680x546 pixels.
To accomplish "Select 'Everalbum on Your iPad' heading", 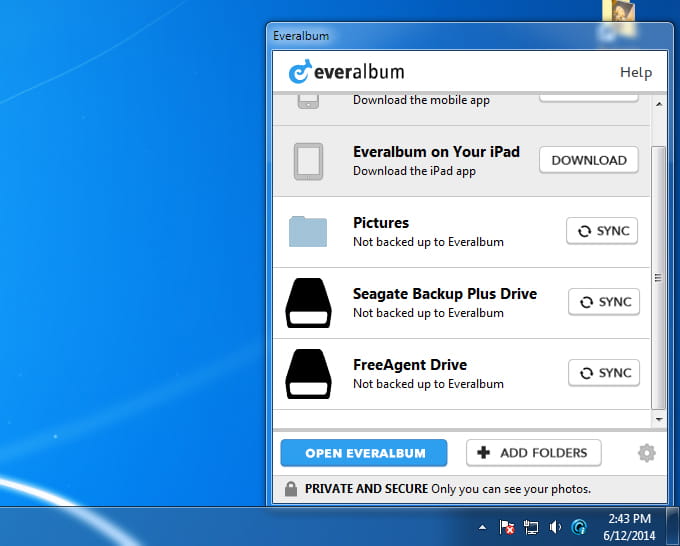I will tap(436, 152).
